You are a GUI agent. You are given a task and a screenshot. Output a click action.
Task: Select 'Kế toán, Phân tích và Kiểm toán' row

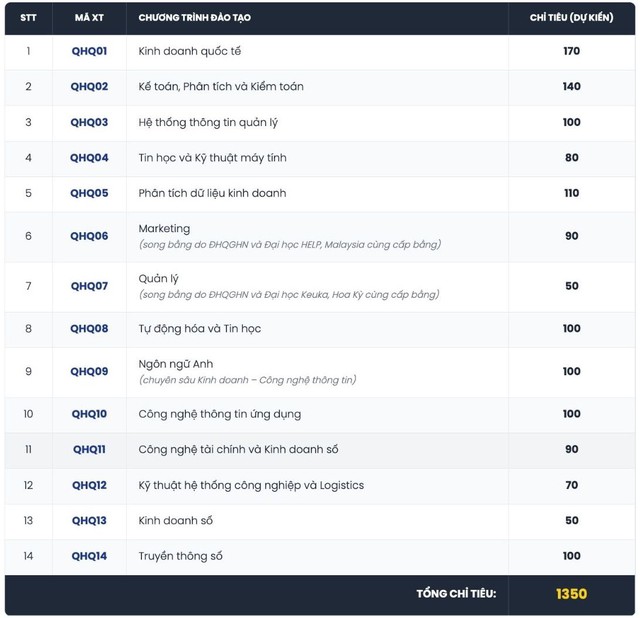click(x=221, y=86)
